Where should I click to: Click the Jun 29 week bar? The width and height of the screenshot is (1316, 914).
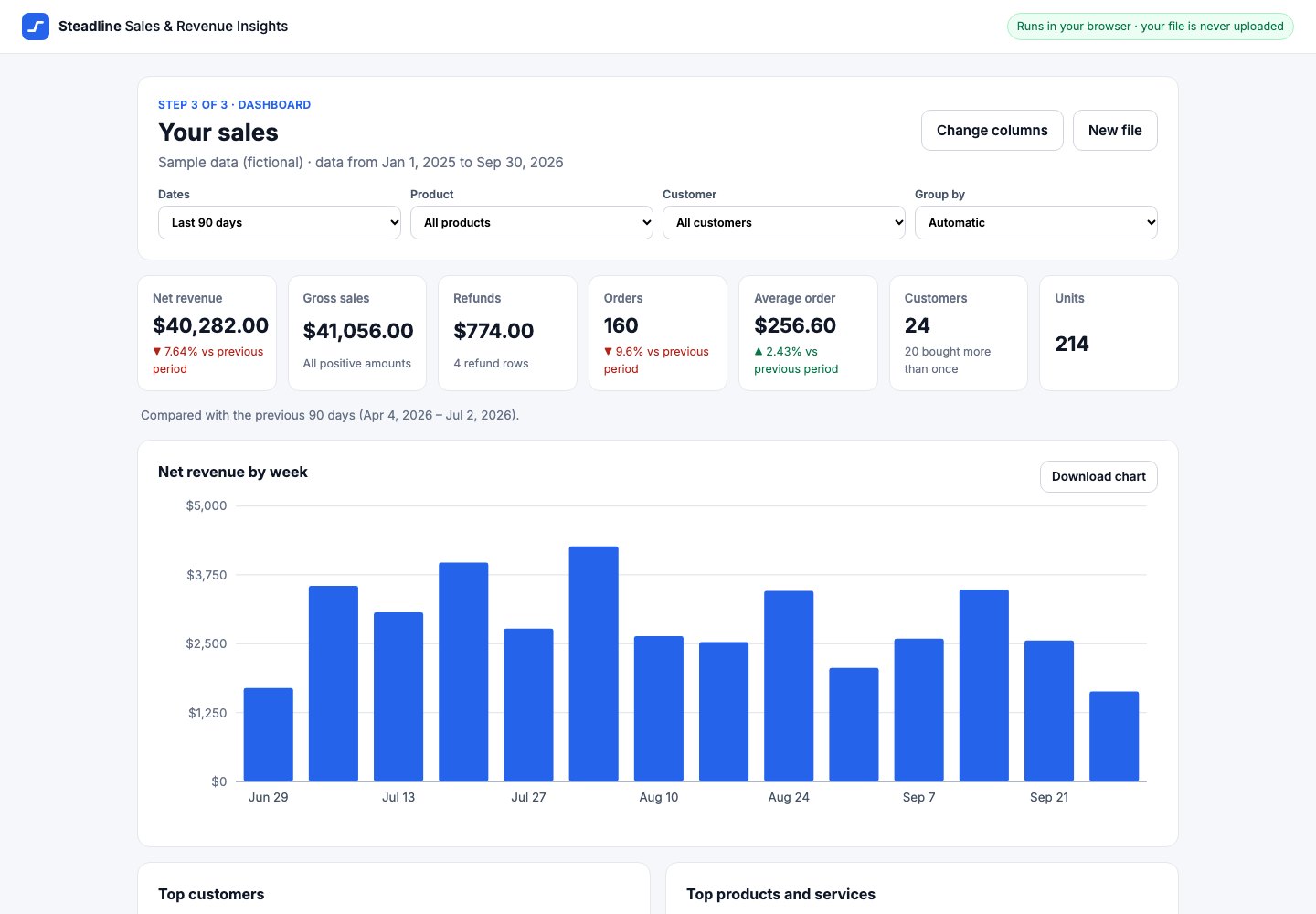point(269,735)
